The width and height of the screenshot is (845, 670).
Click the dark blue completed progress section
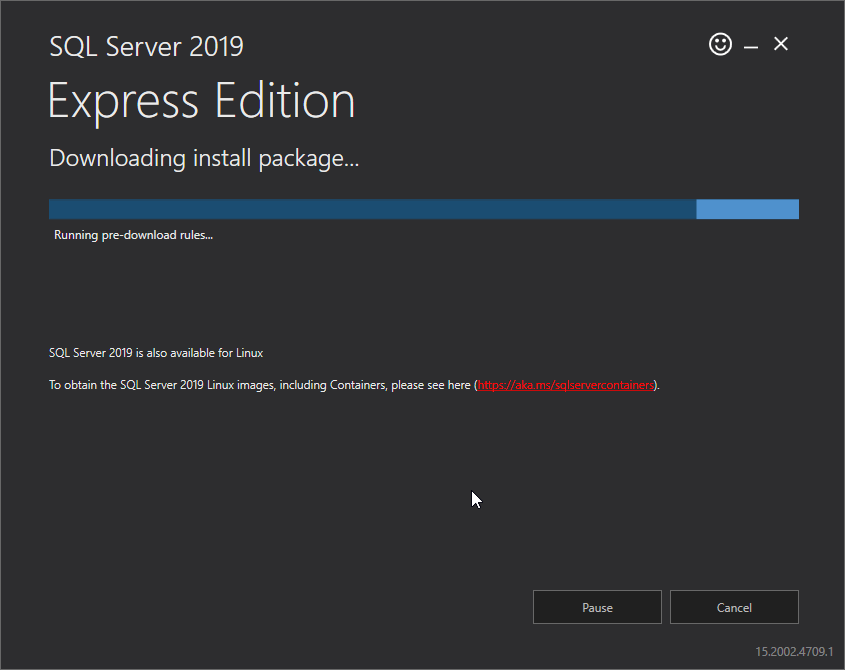click(x=372, y=209)
